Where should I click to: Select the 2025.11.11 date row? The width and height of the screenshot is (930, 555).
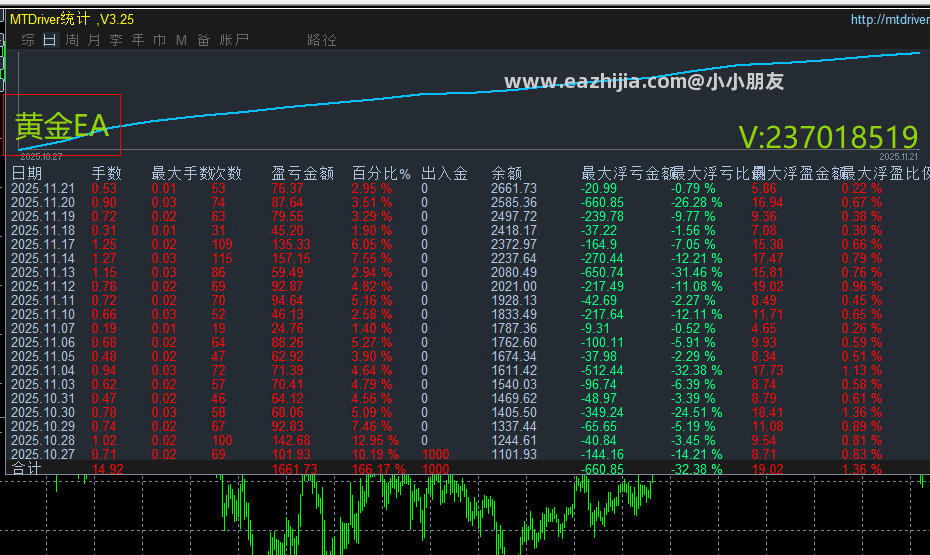[x=43, y=301]
